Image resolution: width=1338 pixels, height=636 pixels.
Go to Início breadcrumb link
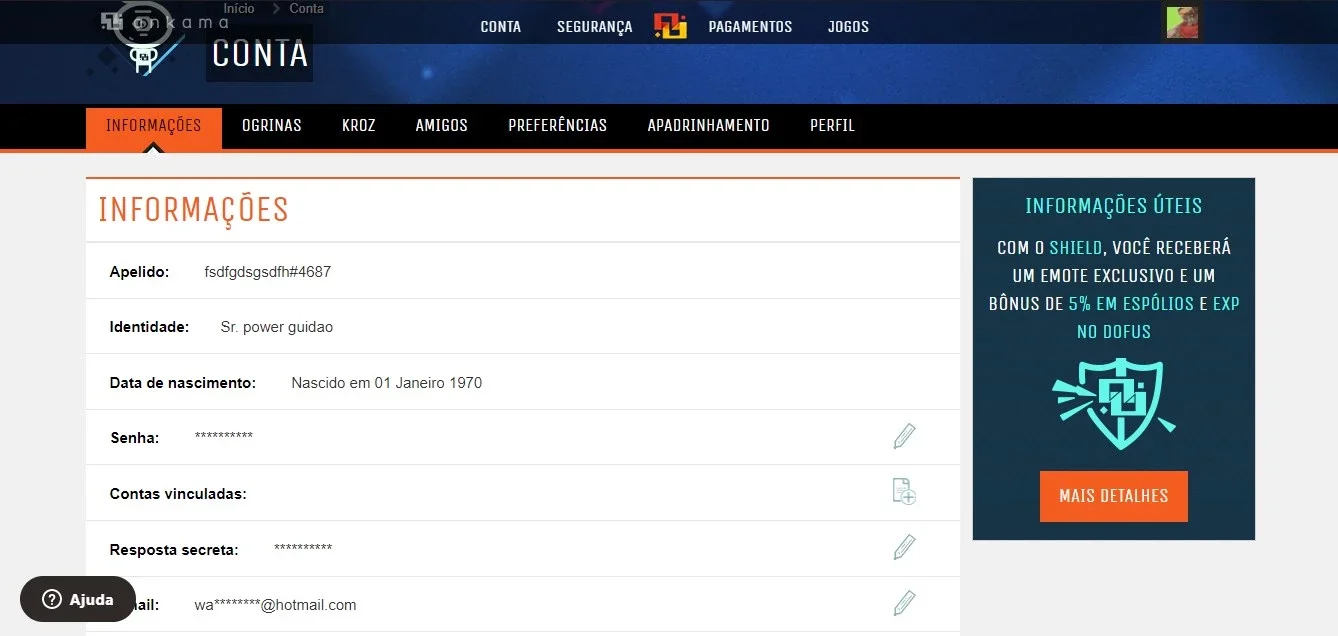coord(239,8)
